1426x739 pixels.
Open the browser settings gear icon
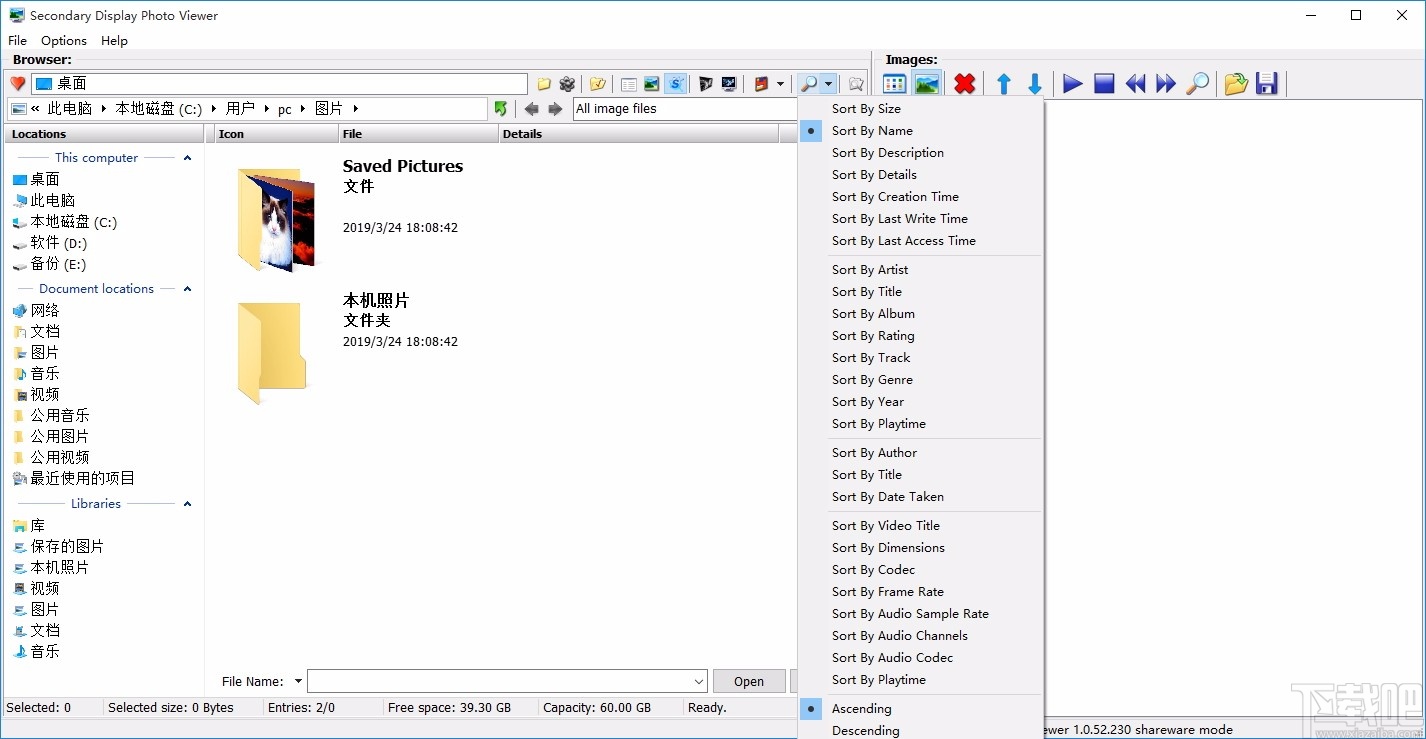coord(567,84)
